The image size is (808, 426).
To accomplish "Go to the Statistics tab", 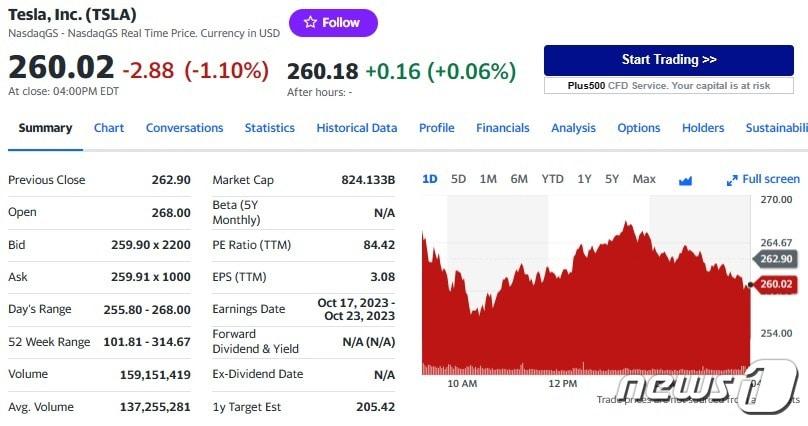I will (270, 128).
